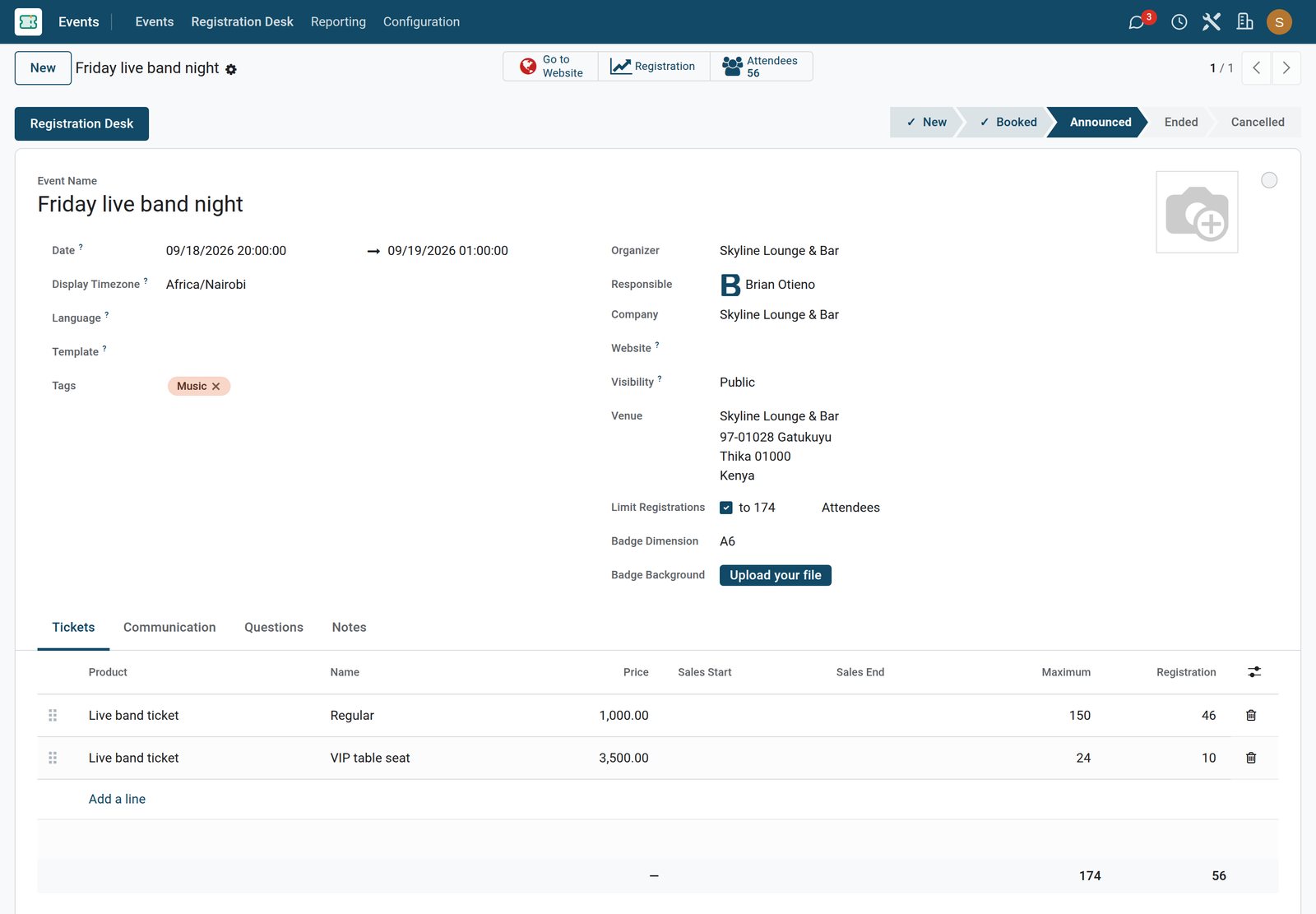Delete the VIP table seat ticket row
This screenshot has width=1316, height=914.
(1250, 758)
